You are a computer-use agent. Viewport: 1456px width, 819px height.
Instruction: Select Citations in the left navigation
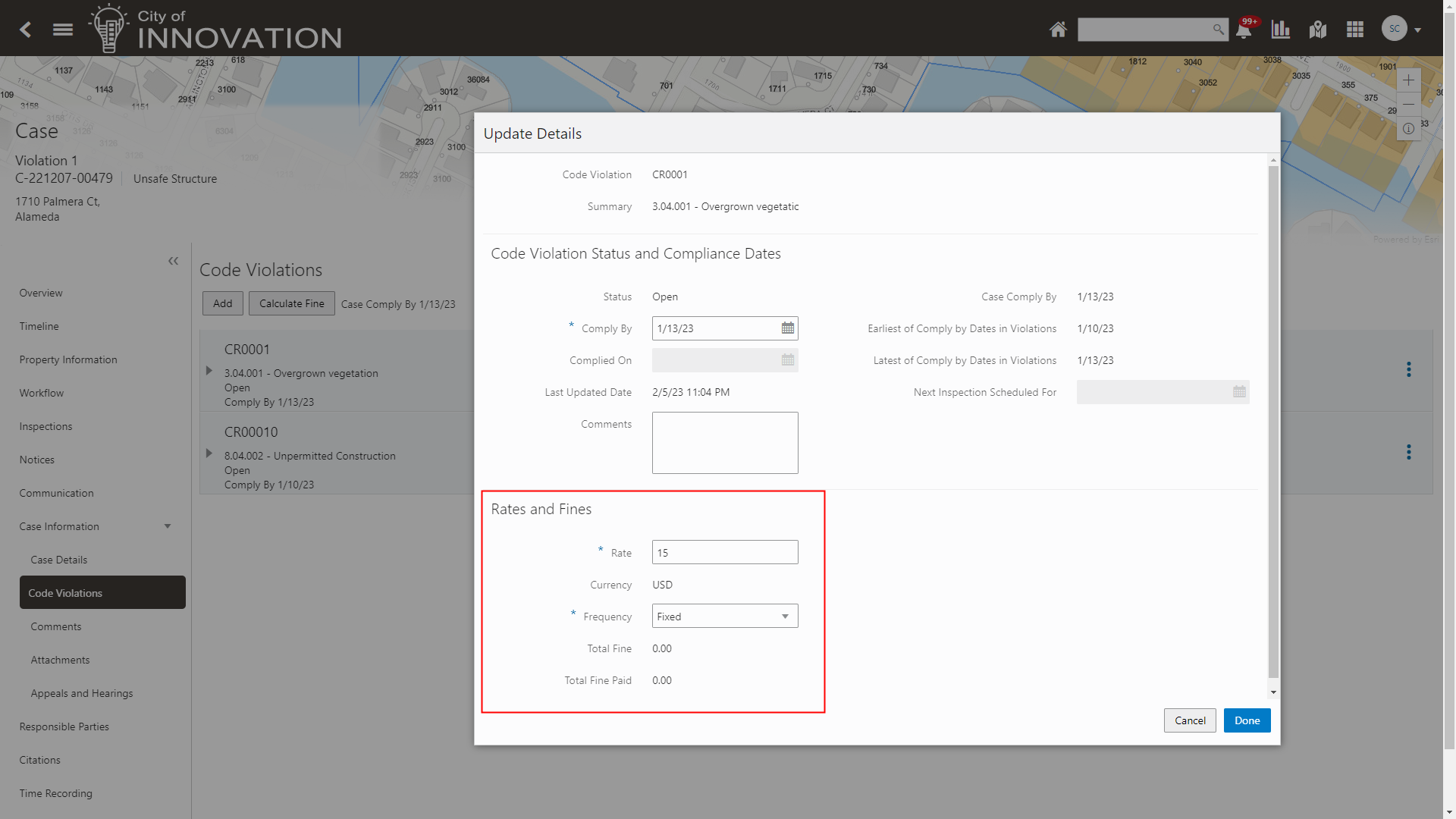click(39, 760)
